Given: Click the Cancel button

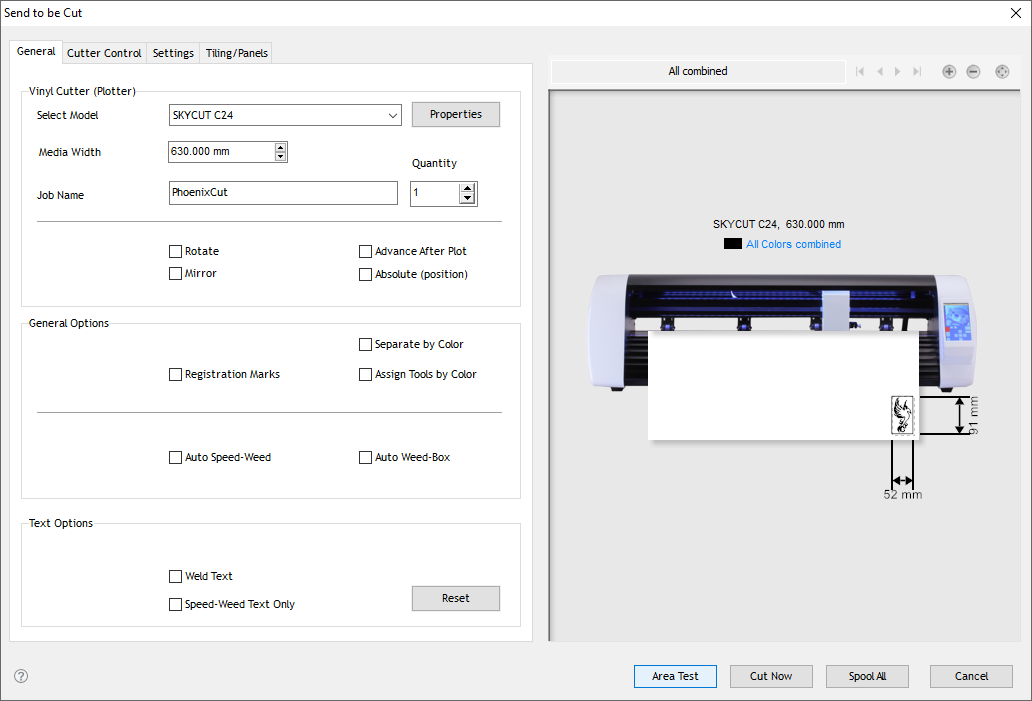Looking at the screenshot, I should click(971, 676).
